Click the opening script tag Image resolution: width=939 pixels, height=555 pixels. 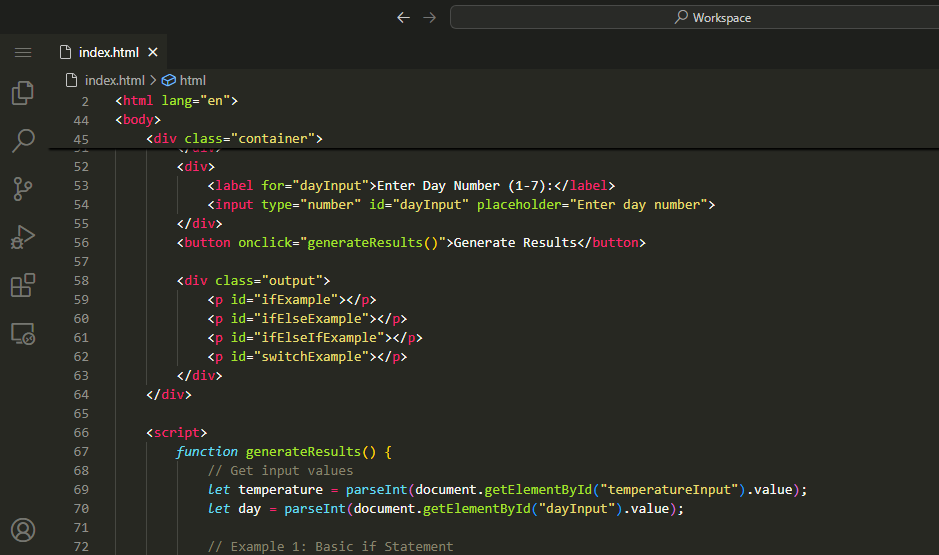pyautogui.click(x=177, y=432)
